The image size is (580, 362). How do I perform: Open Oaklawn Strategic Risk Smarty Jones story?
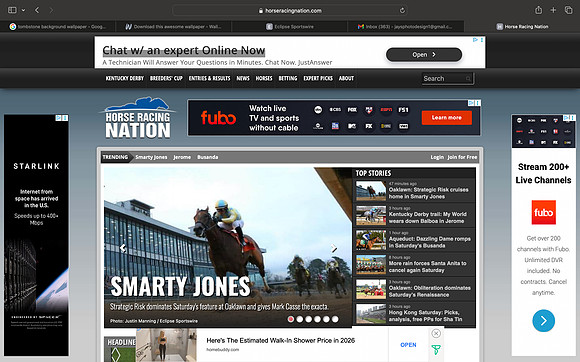click(x=428, y=193)
